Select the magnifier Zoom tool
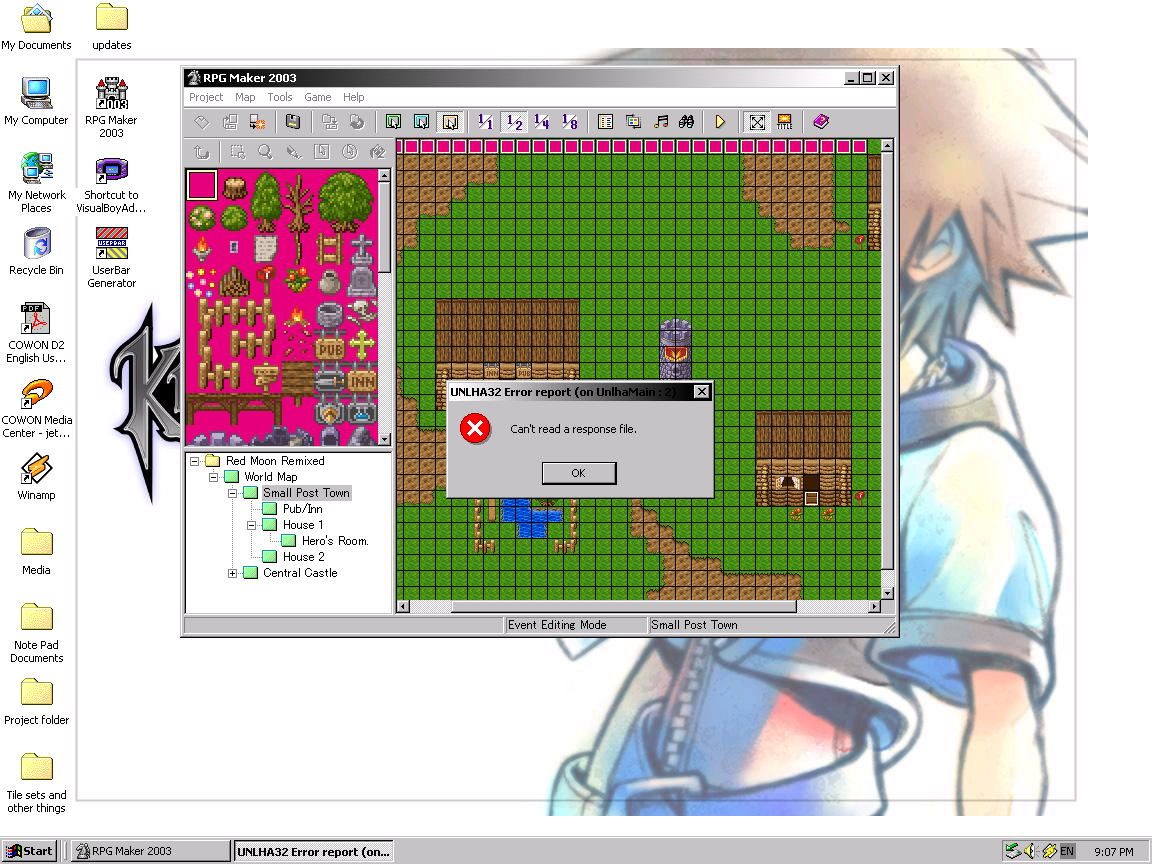The image size is (1152, 864). [x=265, y=152]
